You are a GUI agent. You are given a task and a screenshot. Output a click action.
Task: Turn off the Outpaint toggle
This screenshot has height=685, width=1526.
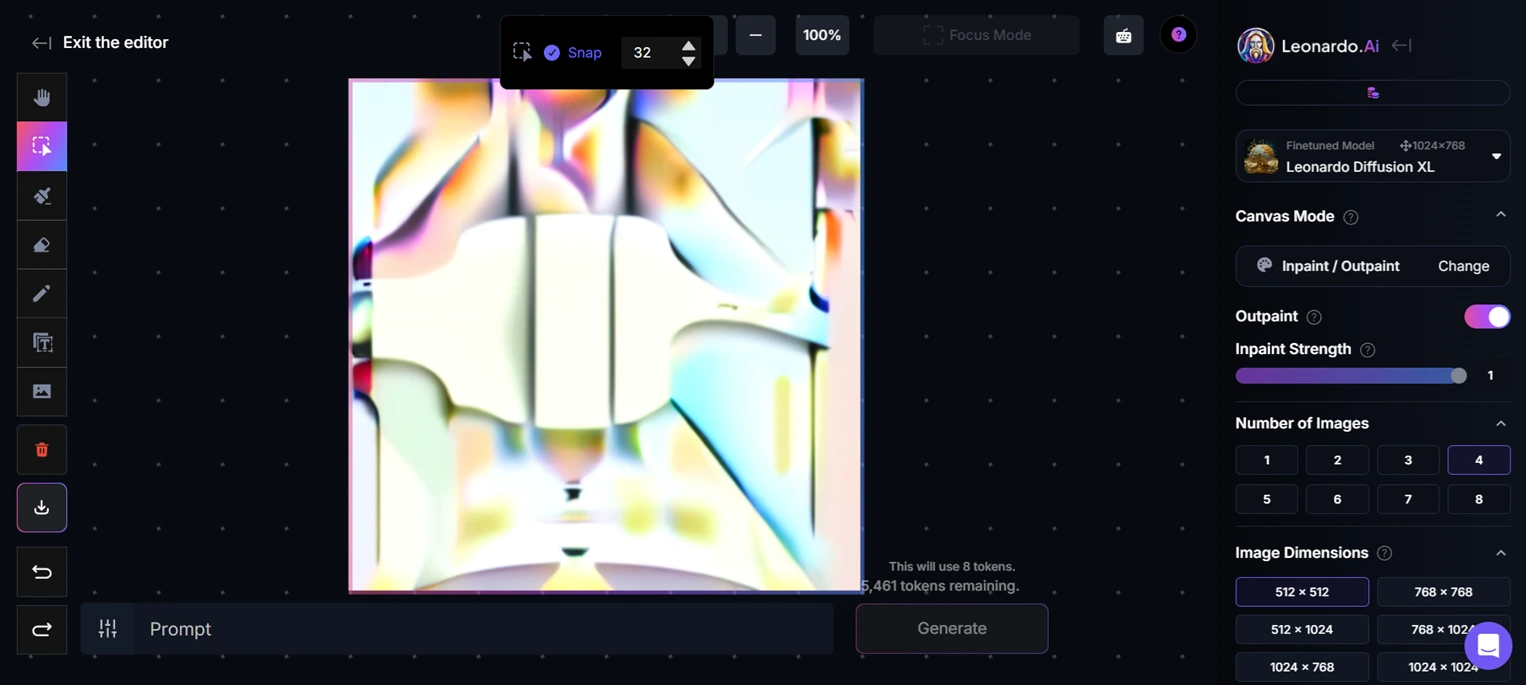coord(1486,317)
